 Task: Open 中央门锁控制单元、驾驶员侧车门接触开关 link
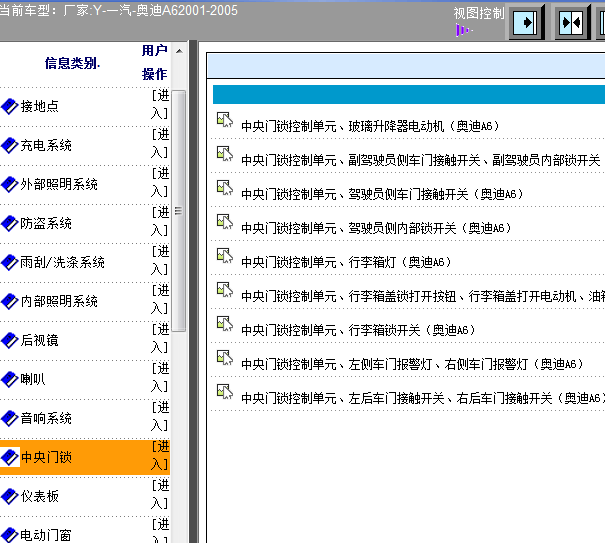click(382, 194)
